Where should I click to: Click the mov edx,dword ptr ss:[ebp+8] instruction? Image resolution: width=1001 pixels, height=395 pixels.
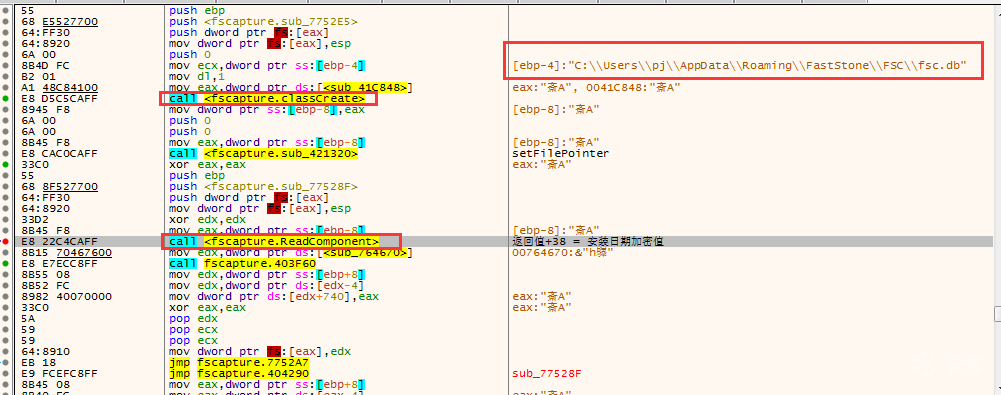coord(267,274)
